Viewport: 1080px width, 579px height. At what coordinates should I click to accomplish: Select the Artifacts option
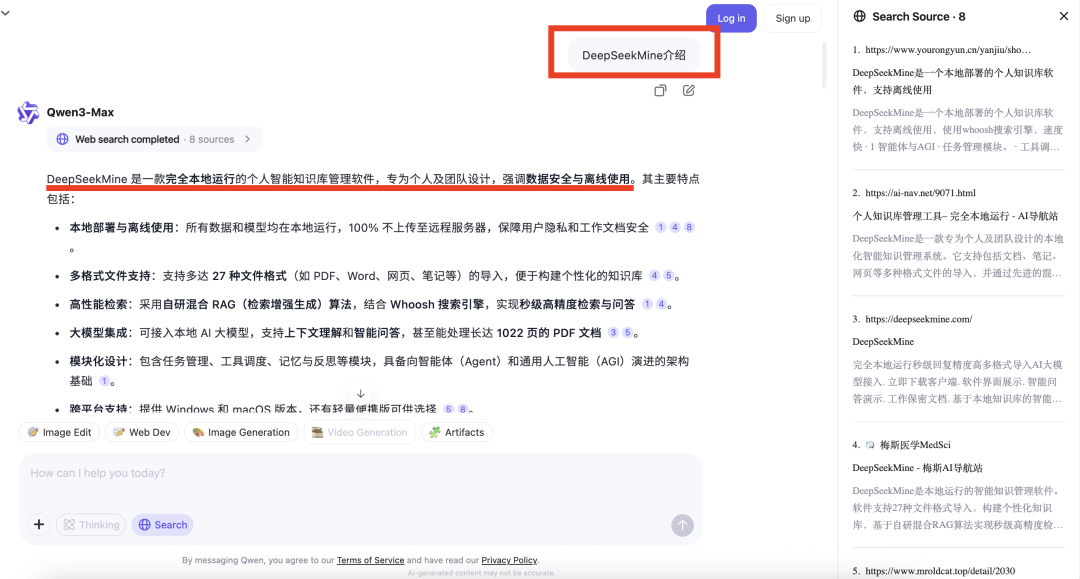coord(457,432)
